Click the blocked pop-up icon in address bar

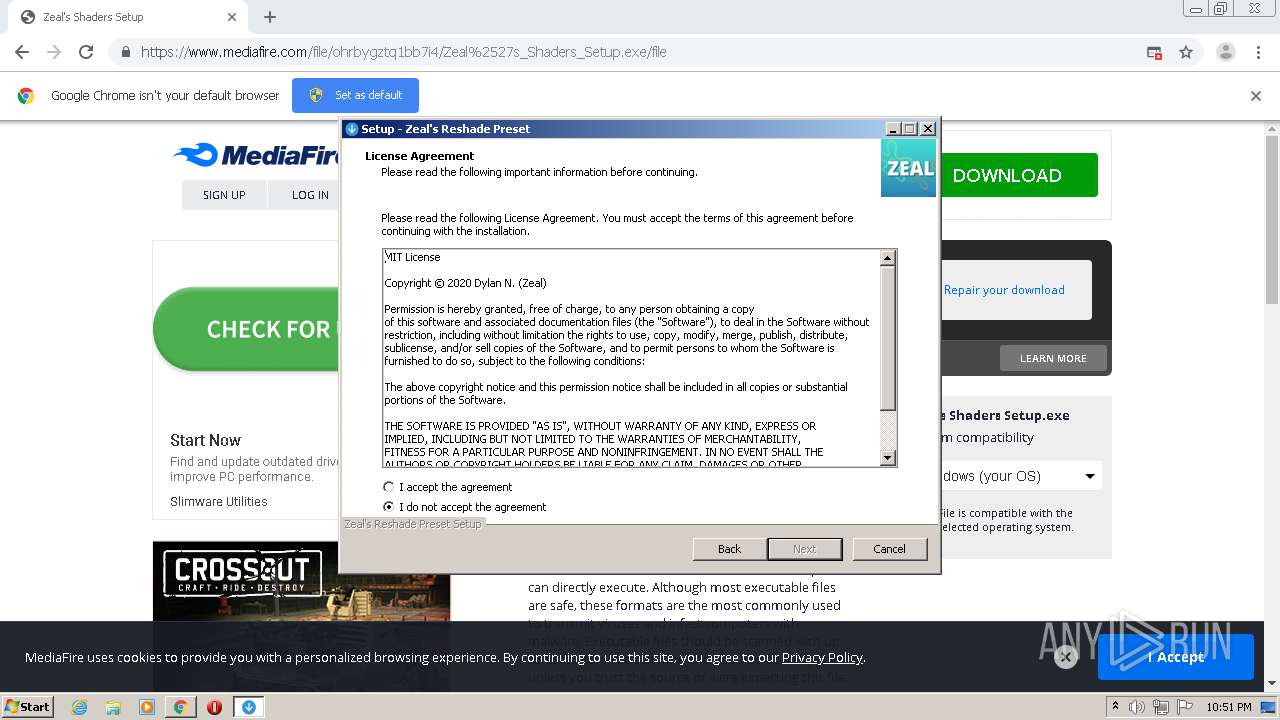pos(1154,52)
